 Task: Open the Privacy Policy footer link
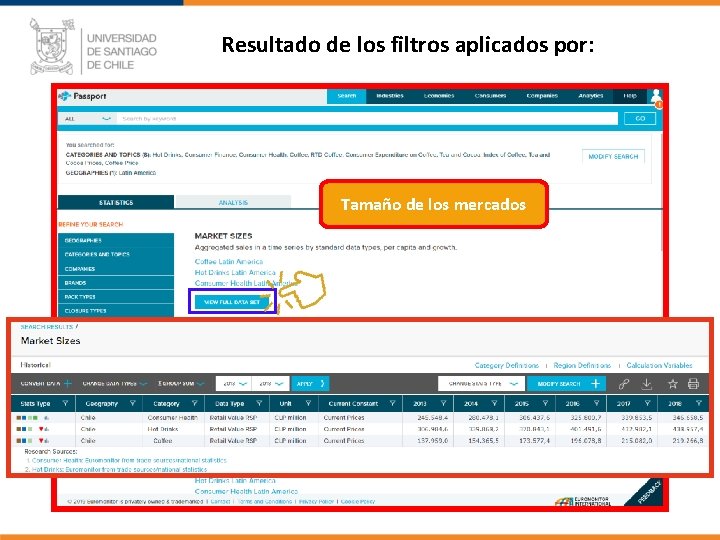pos(316,501)
